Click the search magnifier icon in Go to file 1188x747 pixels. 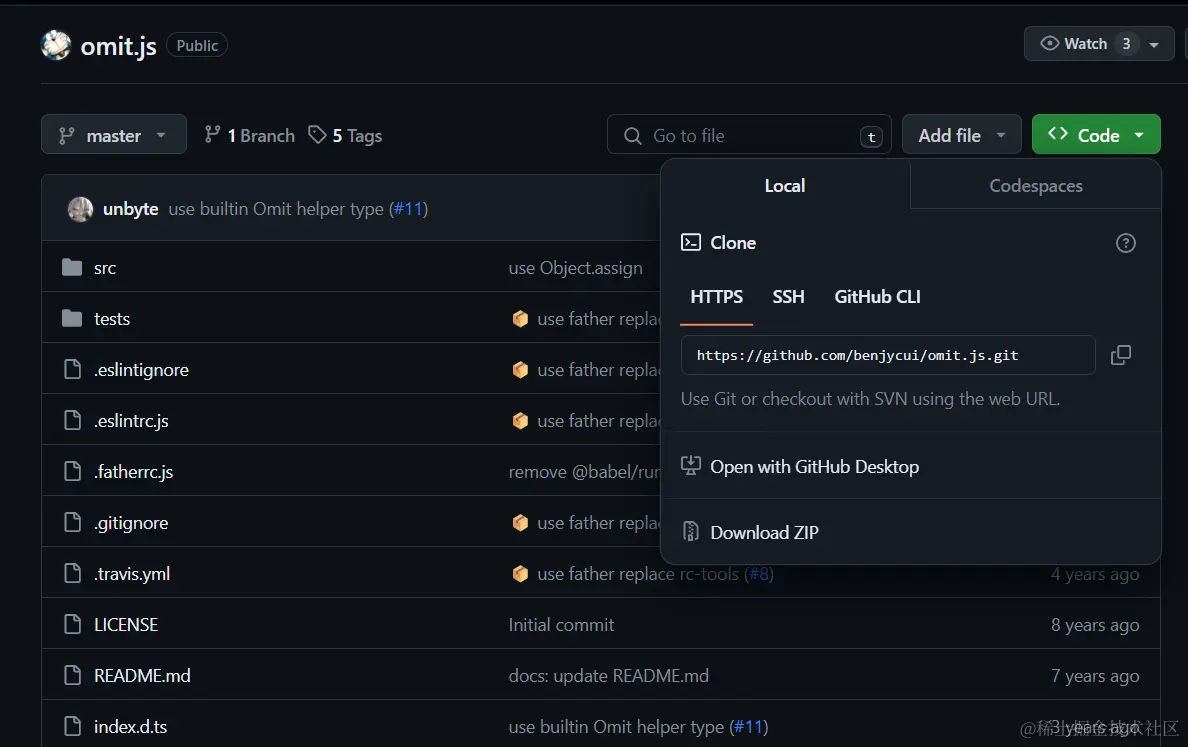pyautogui.click(x=632, y=136)
